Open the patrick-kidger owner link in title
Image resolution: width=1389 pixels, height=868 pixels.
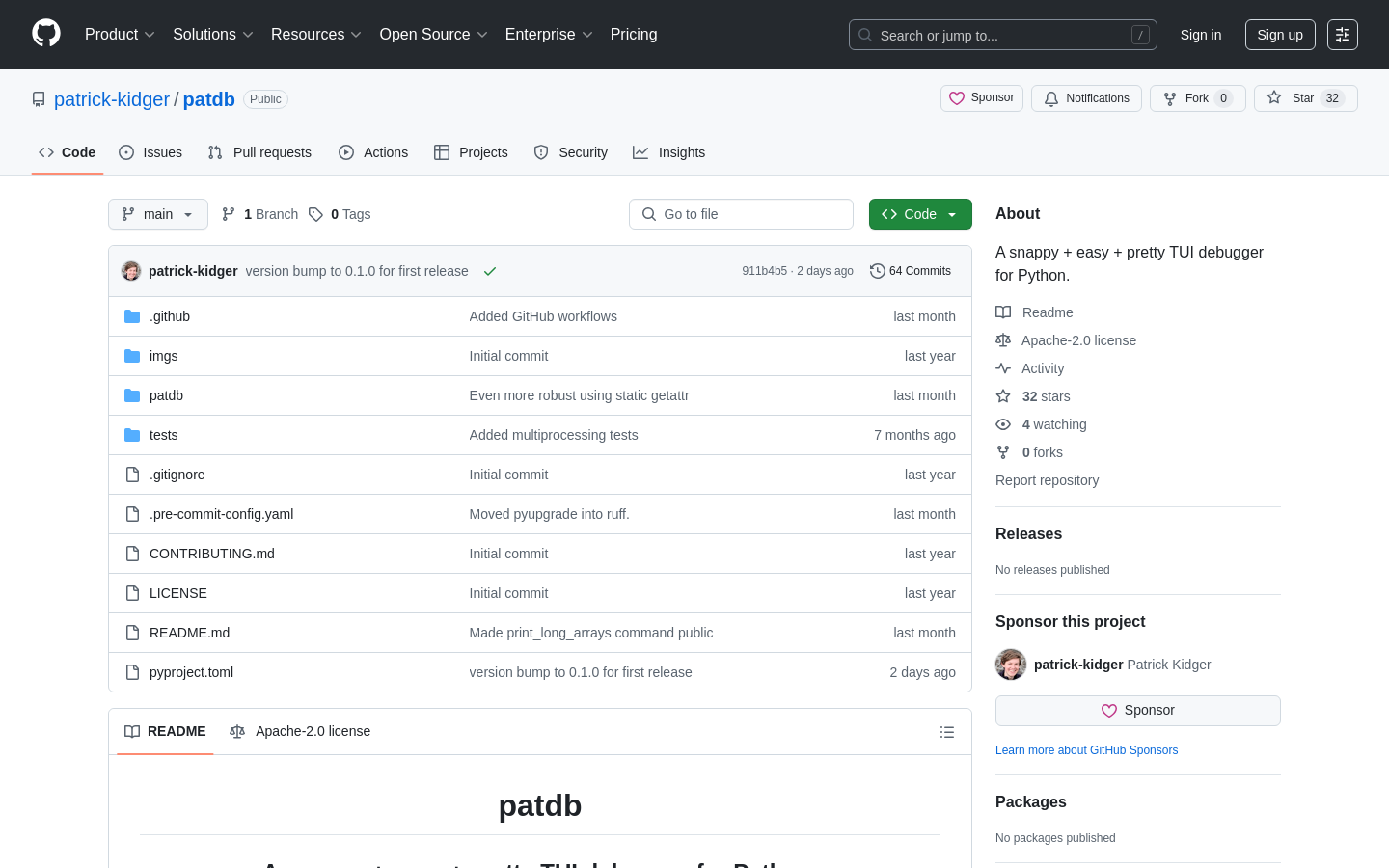112,99
